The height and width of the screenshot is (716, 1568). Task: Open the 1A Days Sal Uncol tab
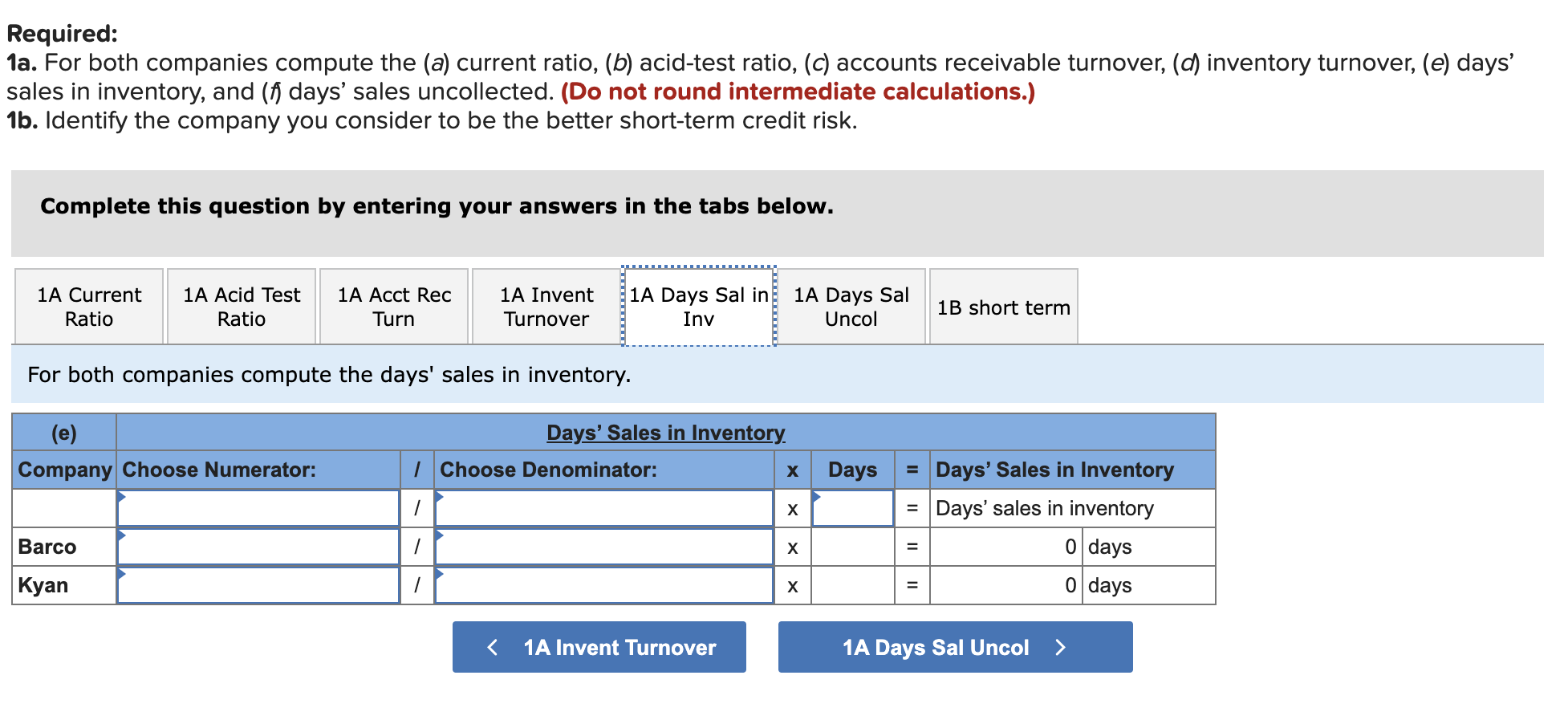(851, 307)
